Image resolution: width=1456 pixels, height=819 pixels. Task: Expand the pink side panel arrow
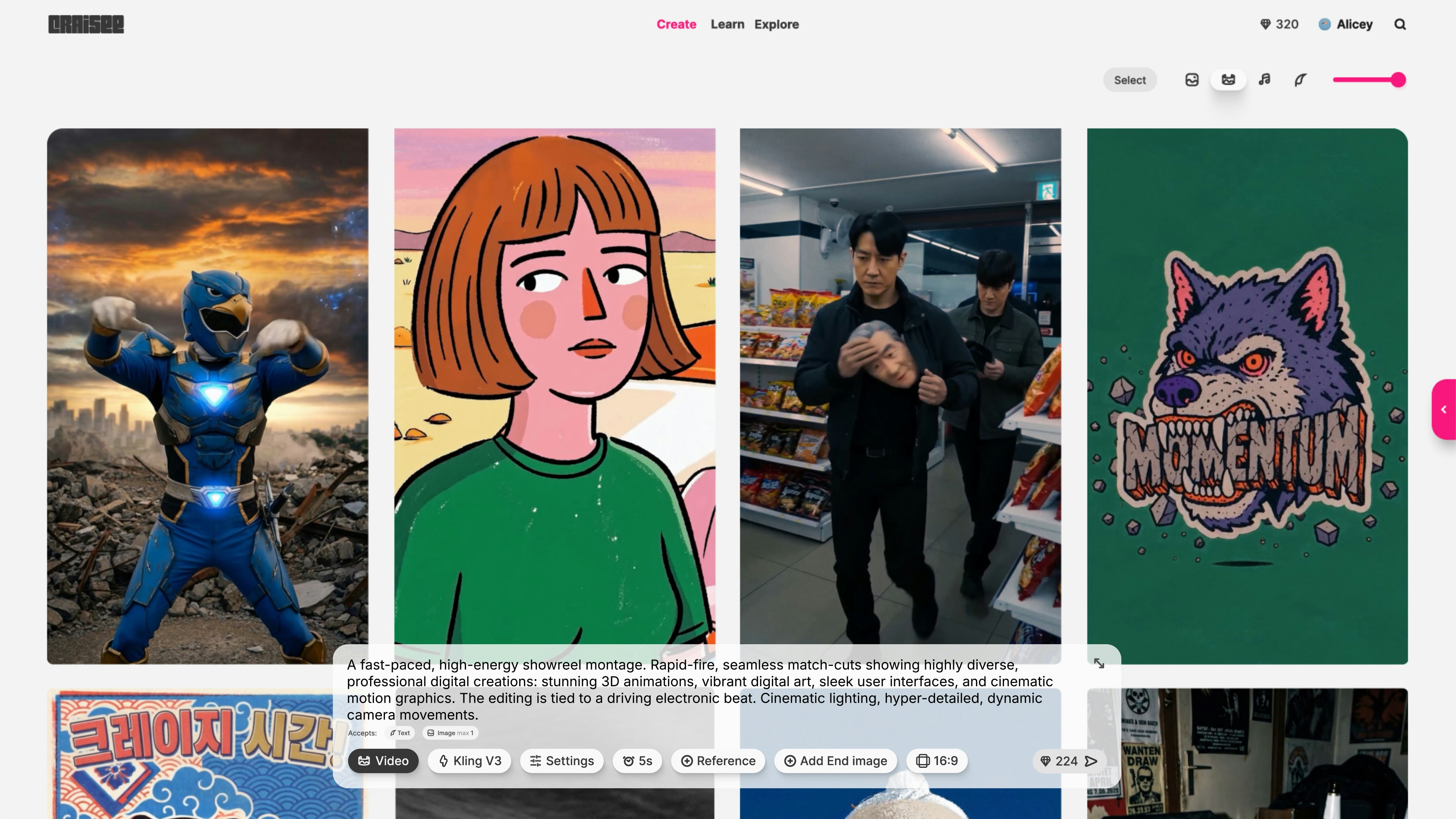(1443, 409)
